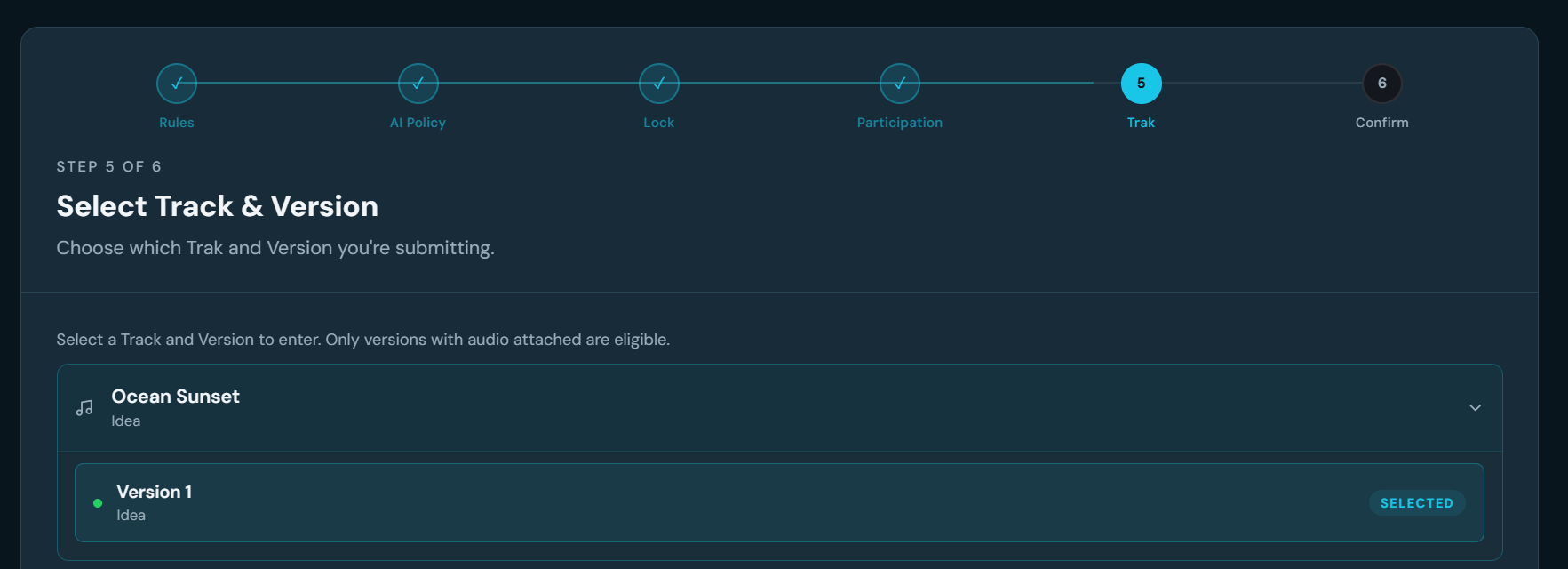Viewport: 1568px width, 569px height.
Task: Select the Version 1 row
Action: point(779,503)
